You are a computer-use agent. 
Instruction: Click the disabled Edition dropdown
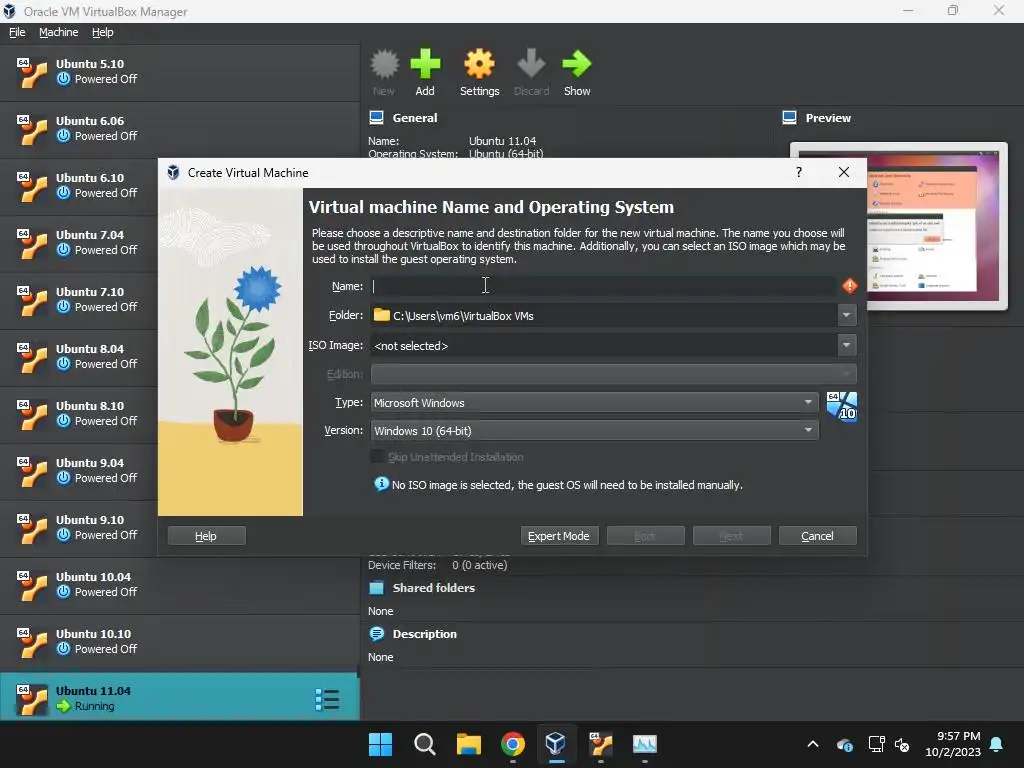[613, 374]
